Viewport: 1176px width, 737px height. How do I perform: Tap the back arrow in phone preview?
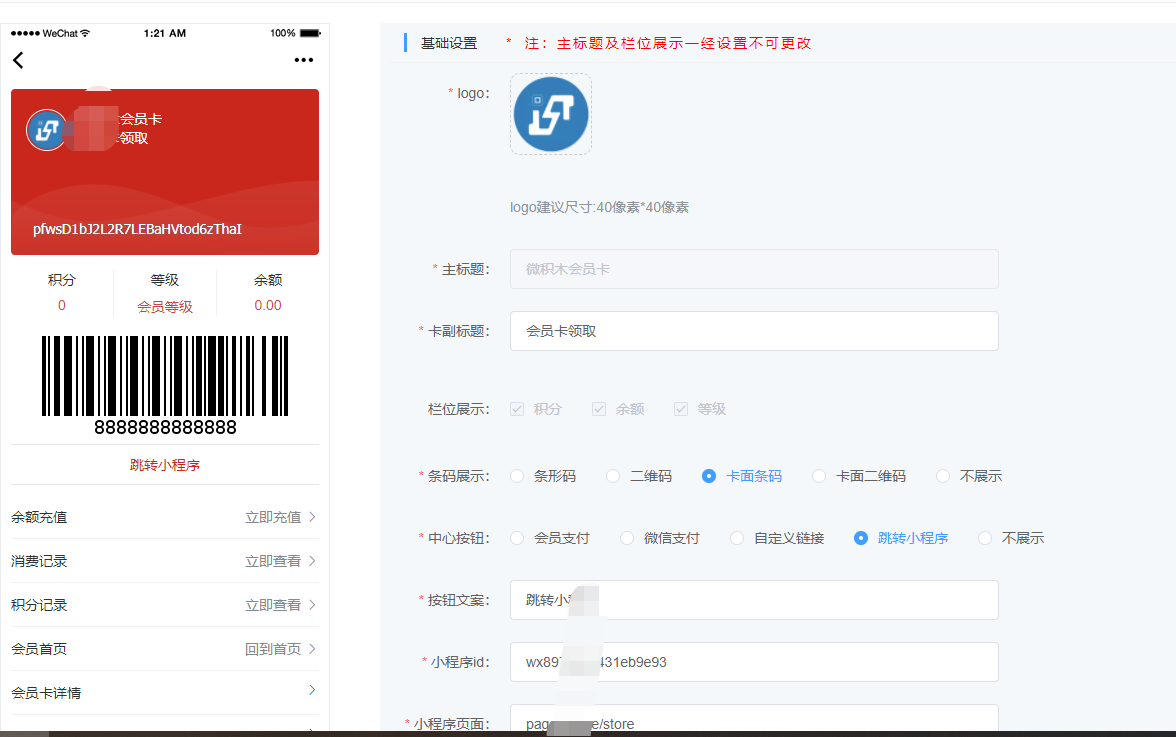18,60
